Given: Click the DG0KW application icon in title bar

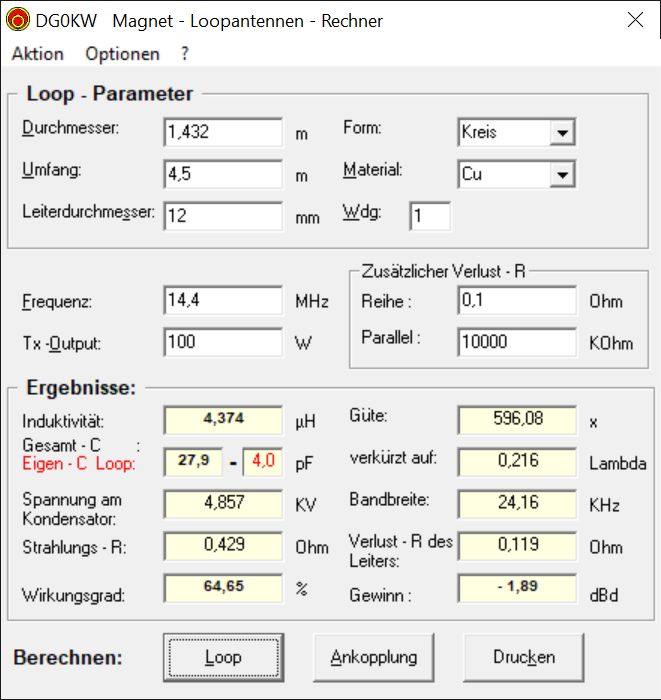Looking at the screenshot, I should tap(17, 20).
